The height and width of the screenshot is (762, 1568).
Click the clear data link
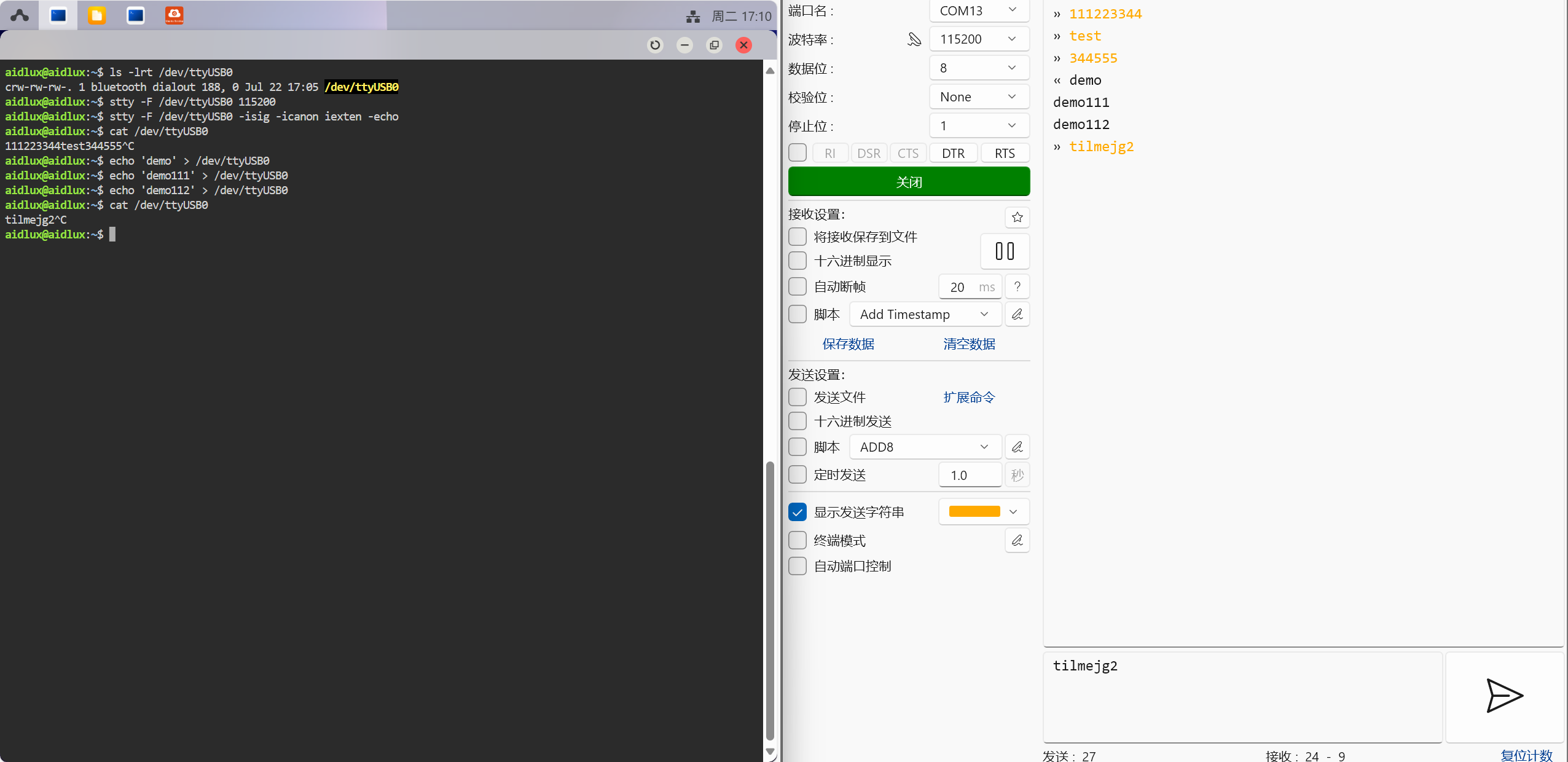coord(969,344)
